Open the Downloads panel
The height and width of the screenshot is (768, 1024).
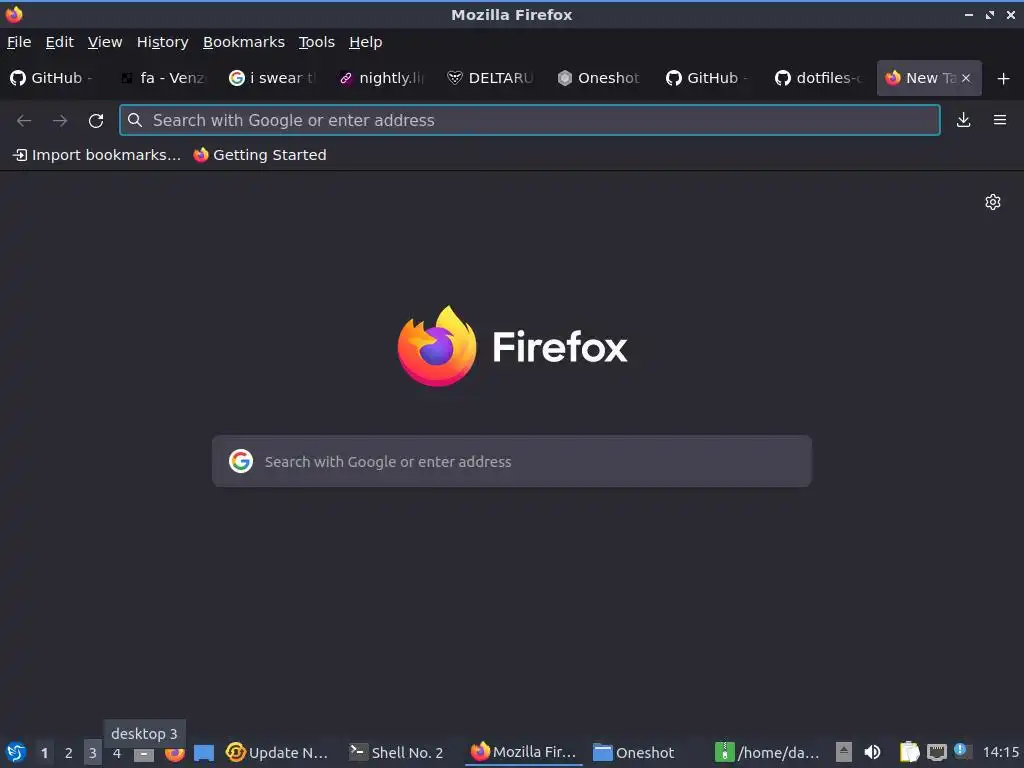(x=963, y=120)
